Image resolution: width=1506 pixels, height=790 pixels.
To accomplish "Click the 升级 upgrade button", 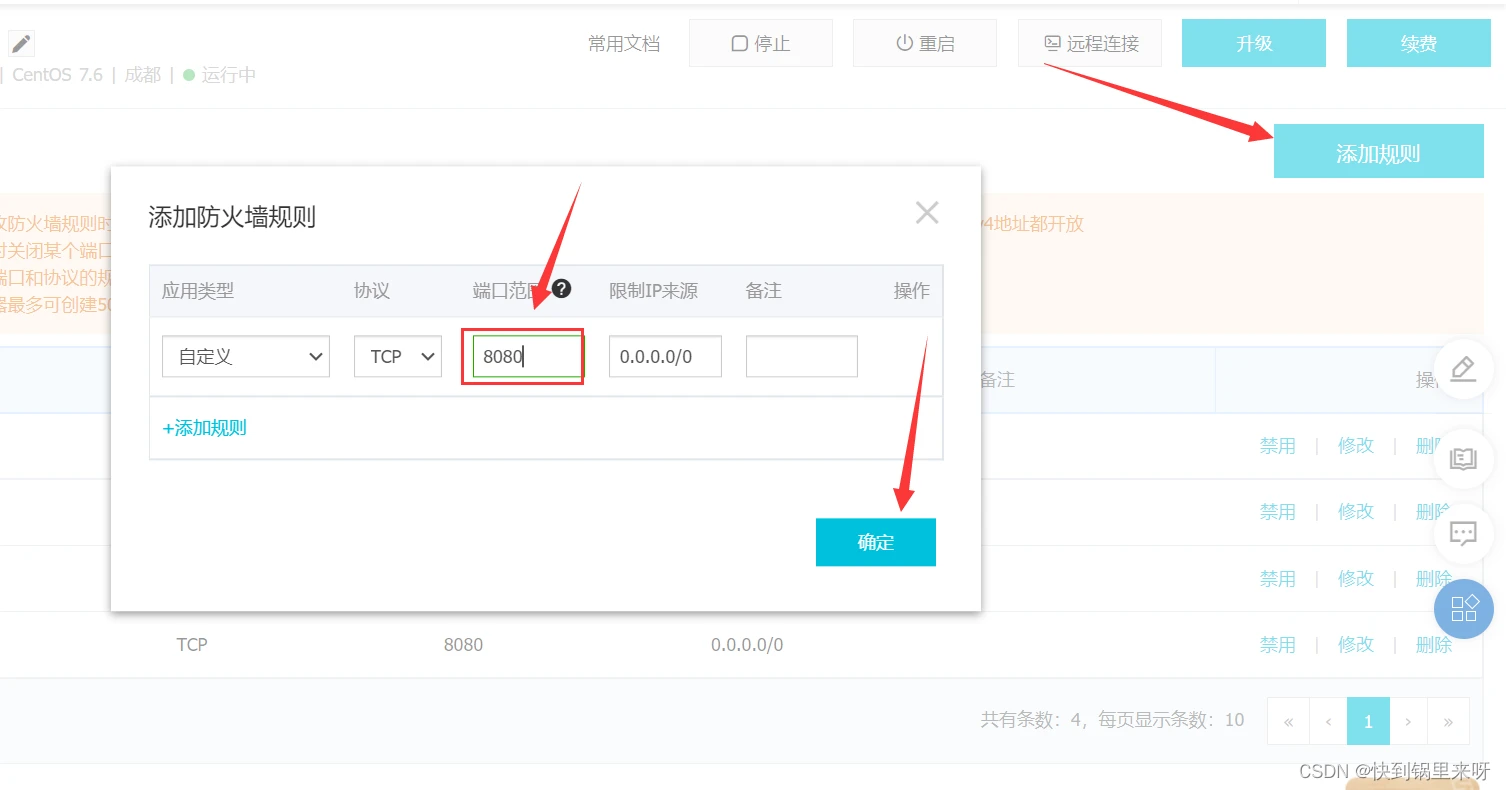I will 1254,43.
